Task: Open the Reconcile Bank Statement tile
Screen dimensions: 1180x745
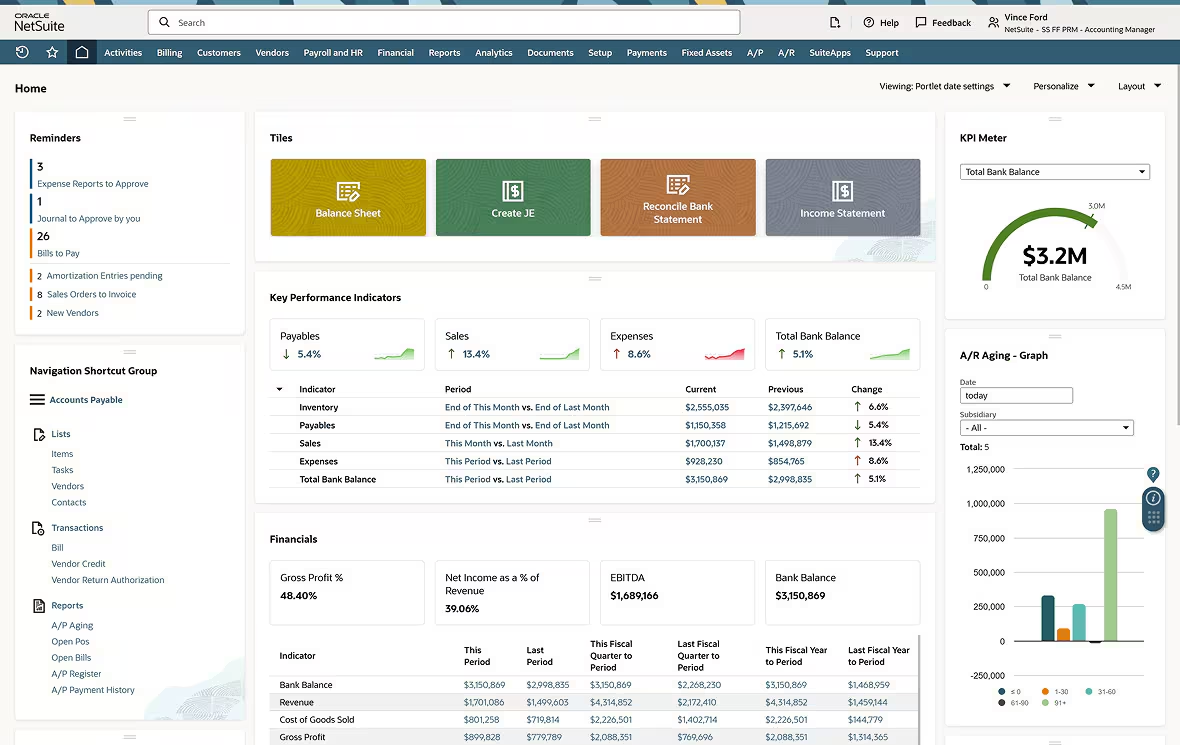Action: (x=678, y=197)
